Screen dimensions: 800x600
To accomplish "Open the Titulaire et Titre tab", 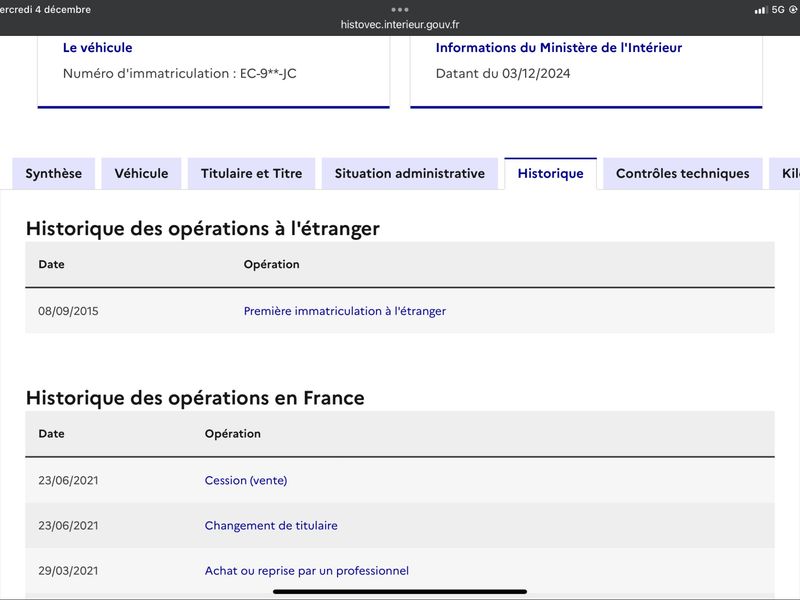I will [x=252, y=173].
